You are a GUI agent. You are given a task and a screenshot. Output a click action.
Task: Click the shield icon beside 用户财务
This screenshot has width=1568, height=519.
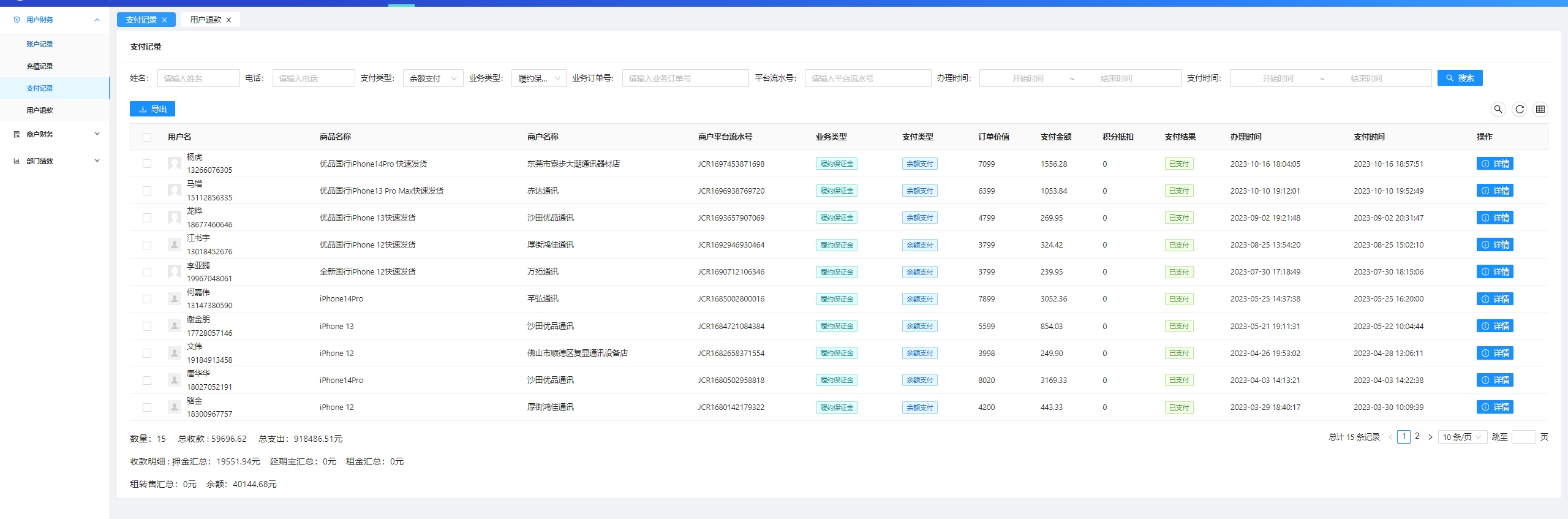coord(17,20)
